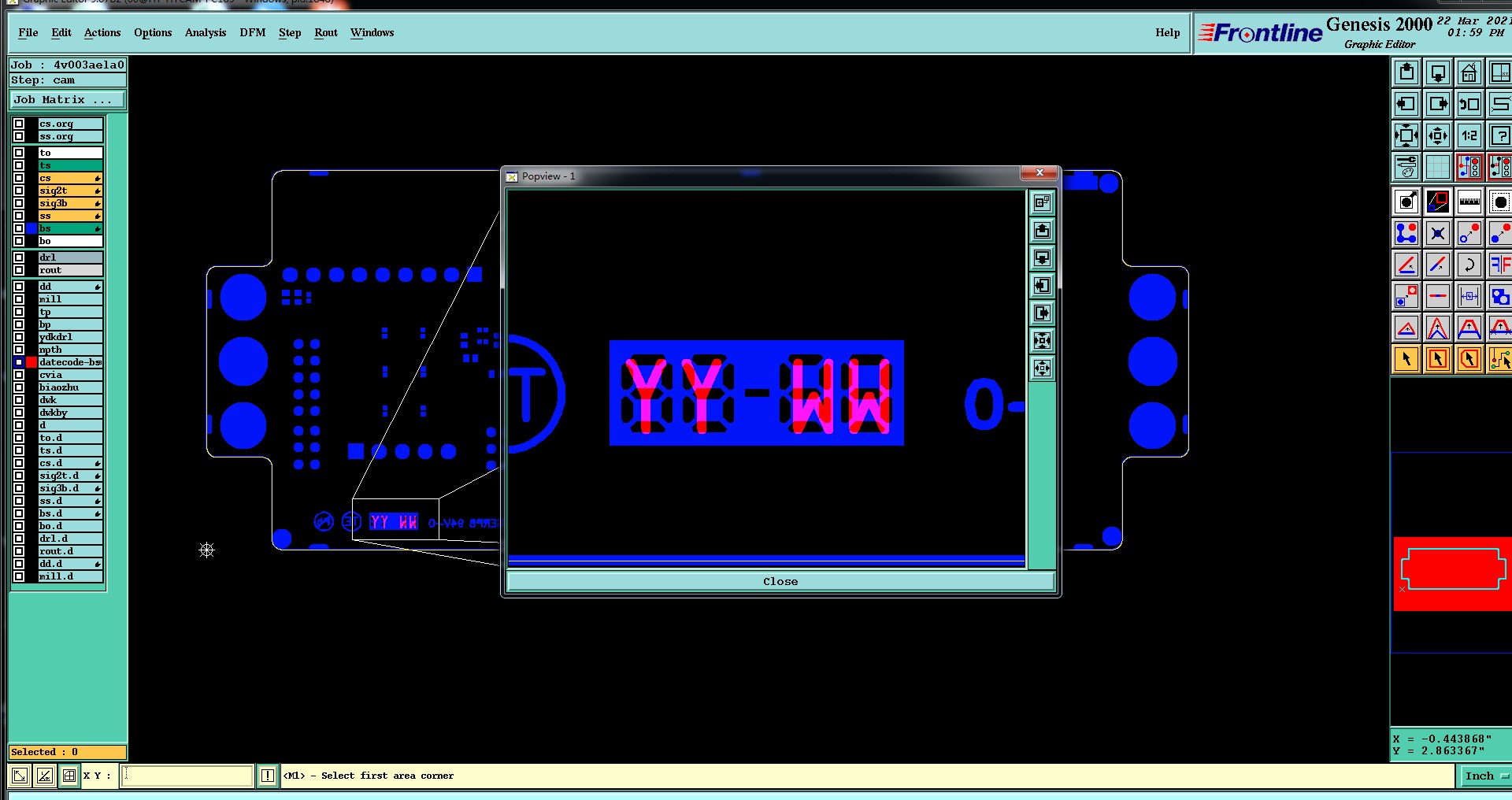This screenshot has height=800, width=1512.
Task: Open the Rout menu
Action: point(326,32)
